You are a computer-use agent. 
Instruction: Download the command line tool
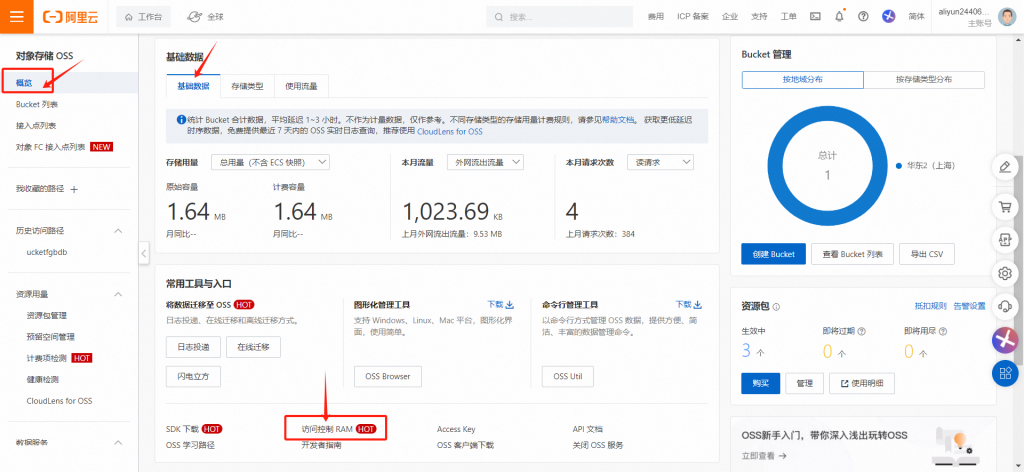(x=689, y=304)
